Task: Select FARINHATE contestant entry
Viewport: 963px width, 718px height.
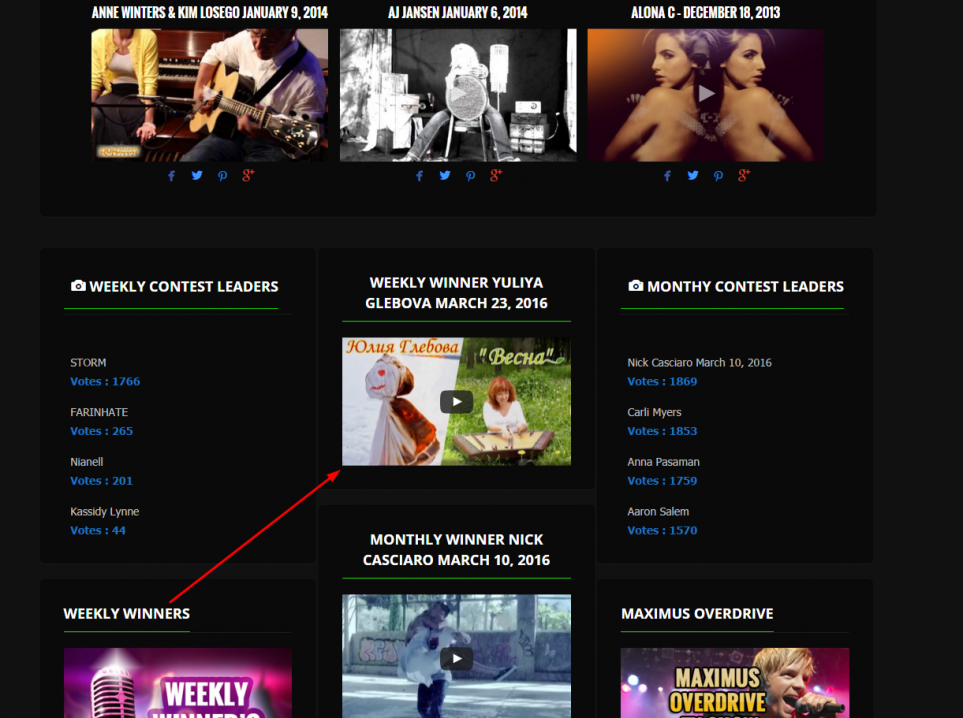Action: [x=99, y=412]
